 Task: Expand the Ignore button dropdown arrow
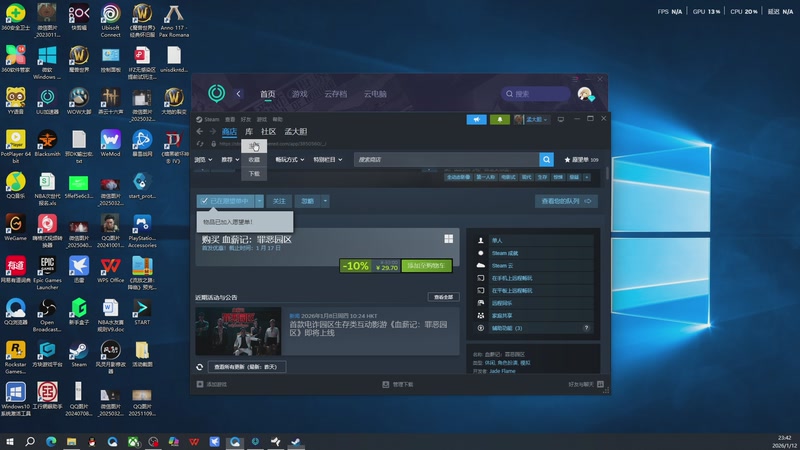coord(325,201)
